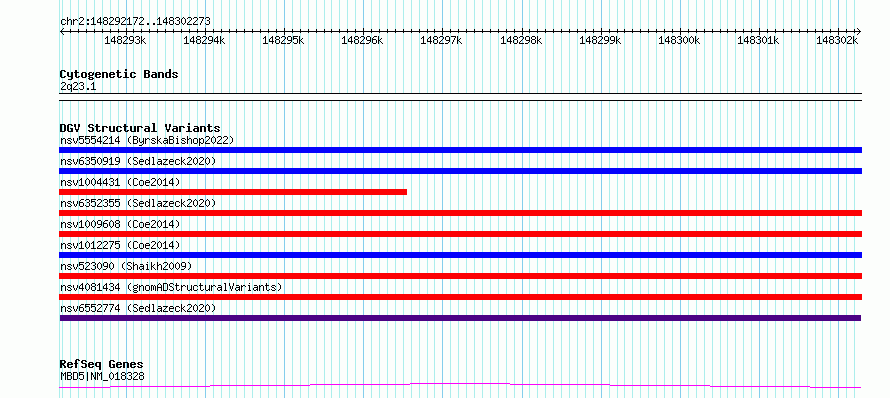Viewport: 890px width, 398px height.
Task: Open variant nsv6552774 (Sedlazeck2020) label
Action: coord(138,308)
